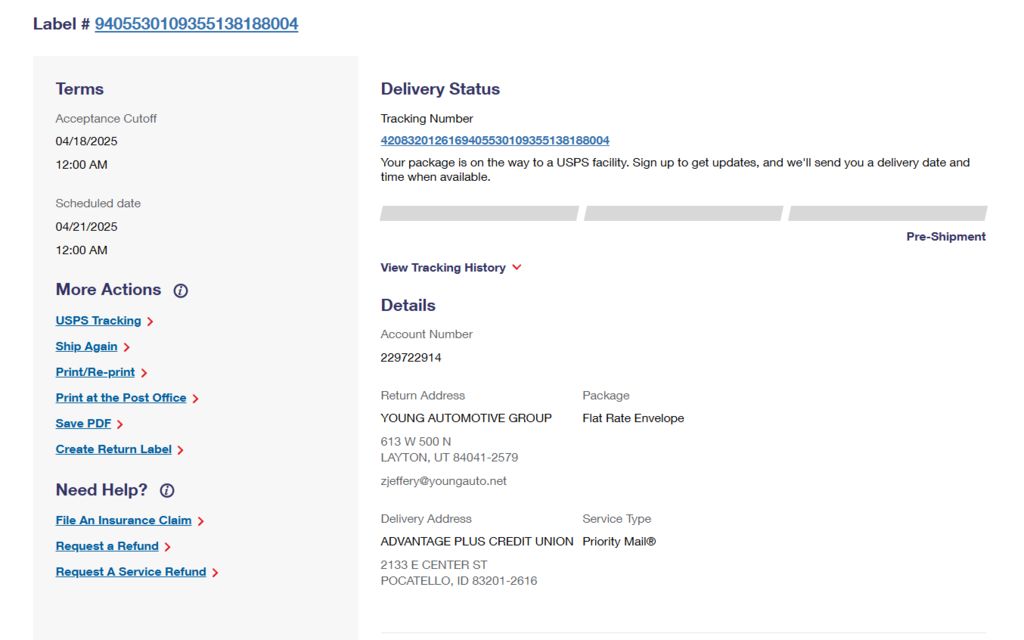Click the red arrow next to Ship Again

(127, 347)
